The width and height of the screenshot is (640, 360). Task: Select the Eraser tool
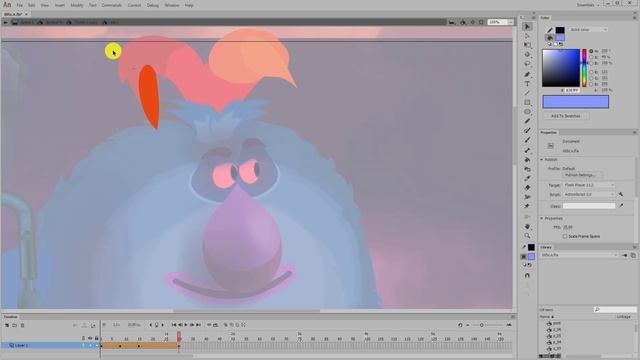click(527, 188)
